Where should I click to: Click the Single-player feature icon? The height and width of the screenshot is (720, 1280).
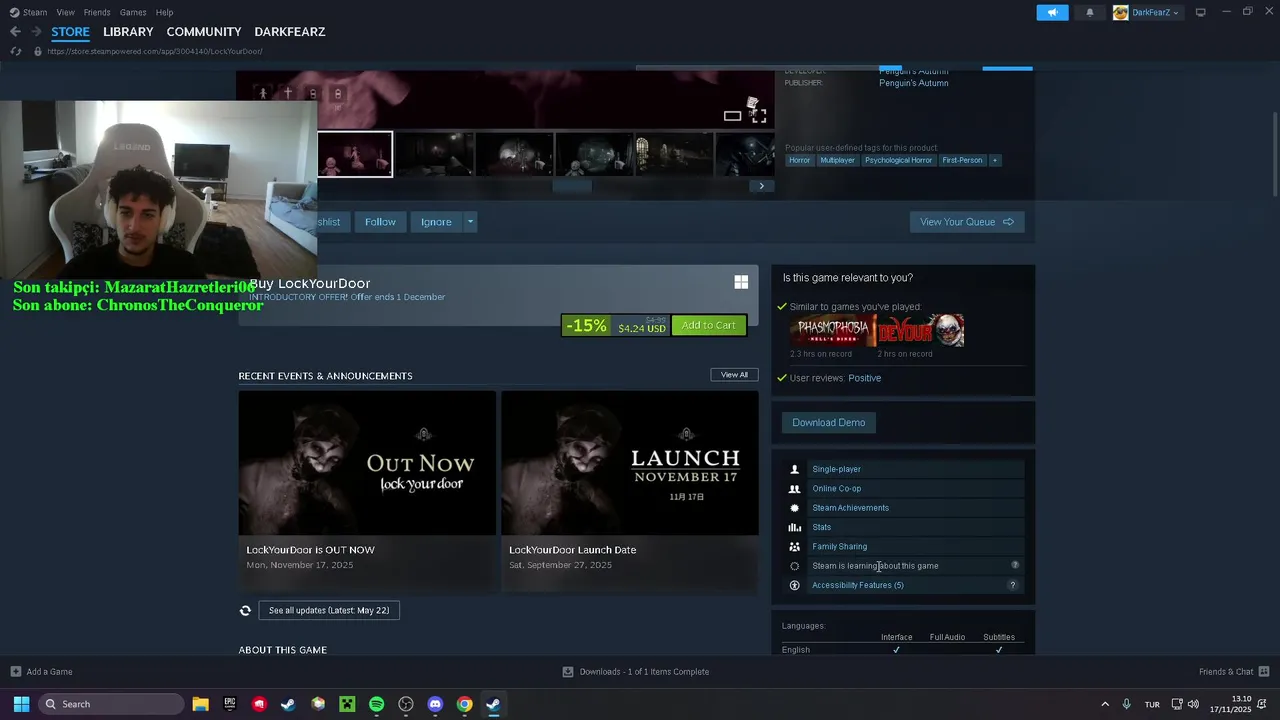pyautogui.click(x=795, y=469)
